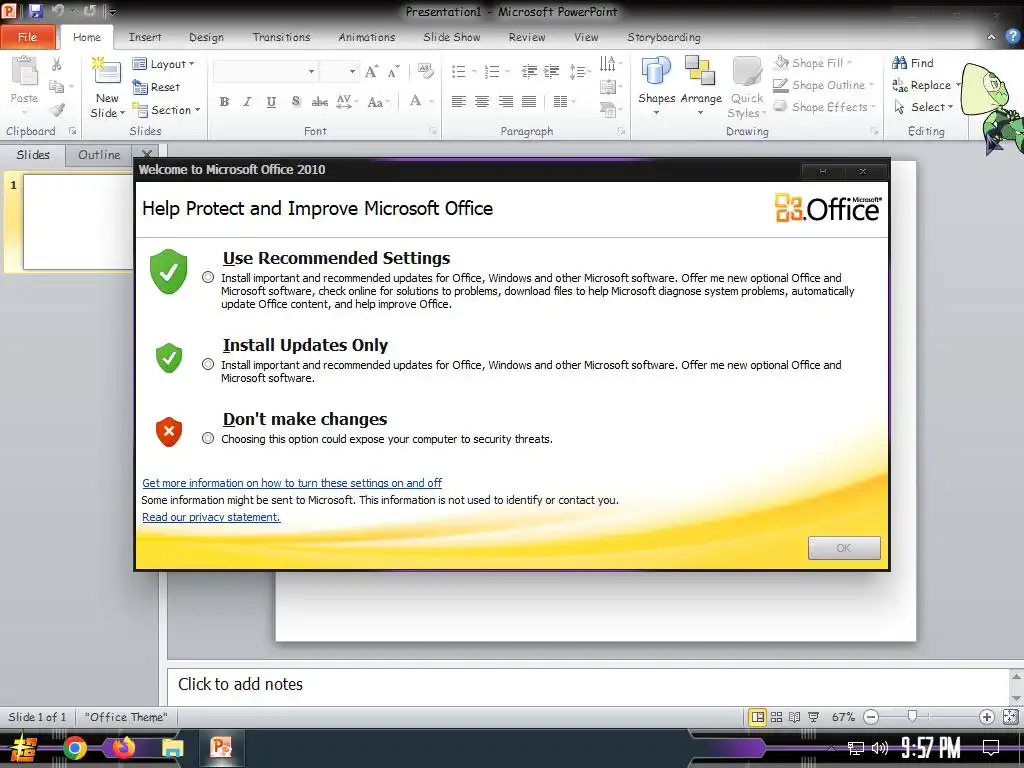This screenshot has width=1024, height=768.
Task: Open the Shape Effects dropdown
Action: pyautogui.click(x=824, y=107)
